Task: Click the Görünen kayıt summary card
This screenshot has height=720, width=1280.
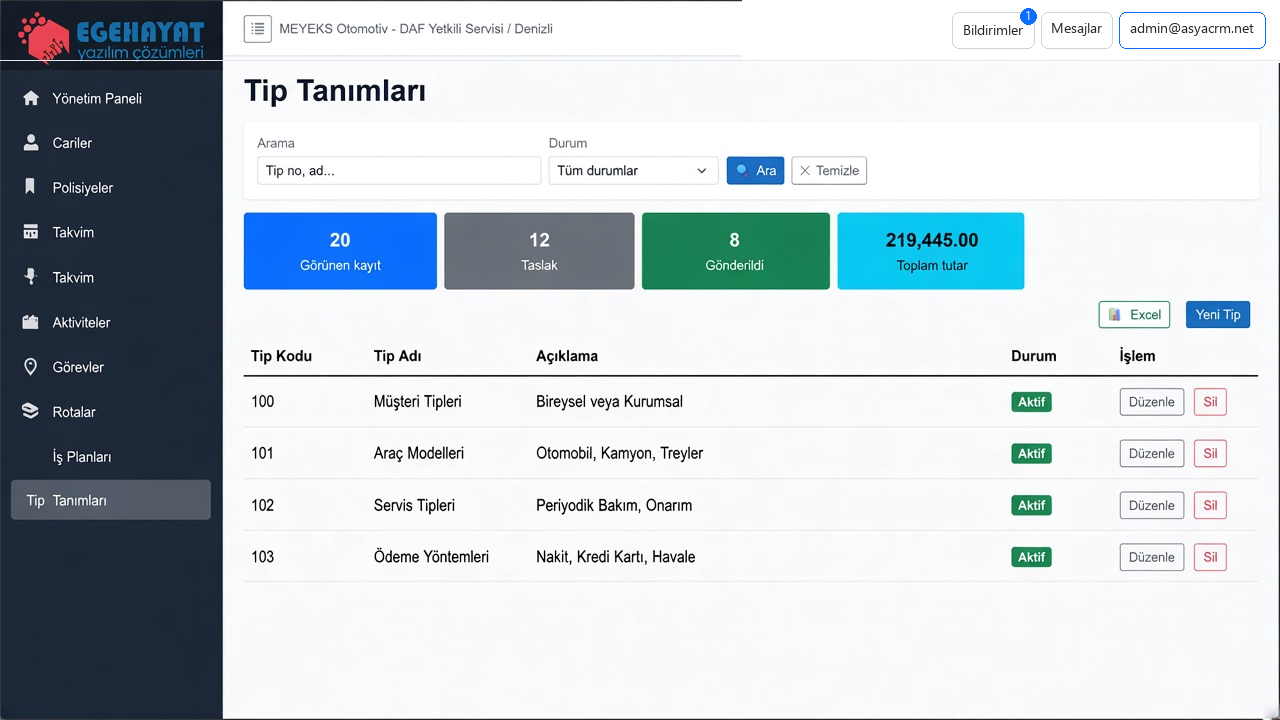Action: (340, 251)
